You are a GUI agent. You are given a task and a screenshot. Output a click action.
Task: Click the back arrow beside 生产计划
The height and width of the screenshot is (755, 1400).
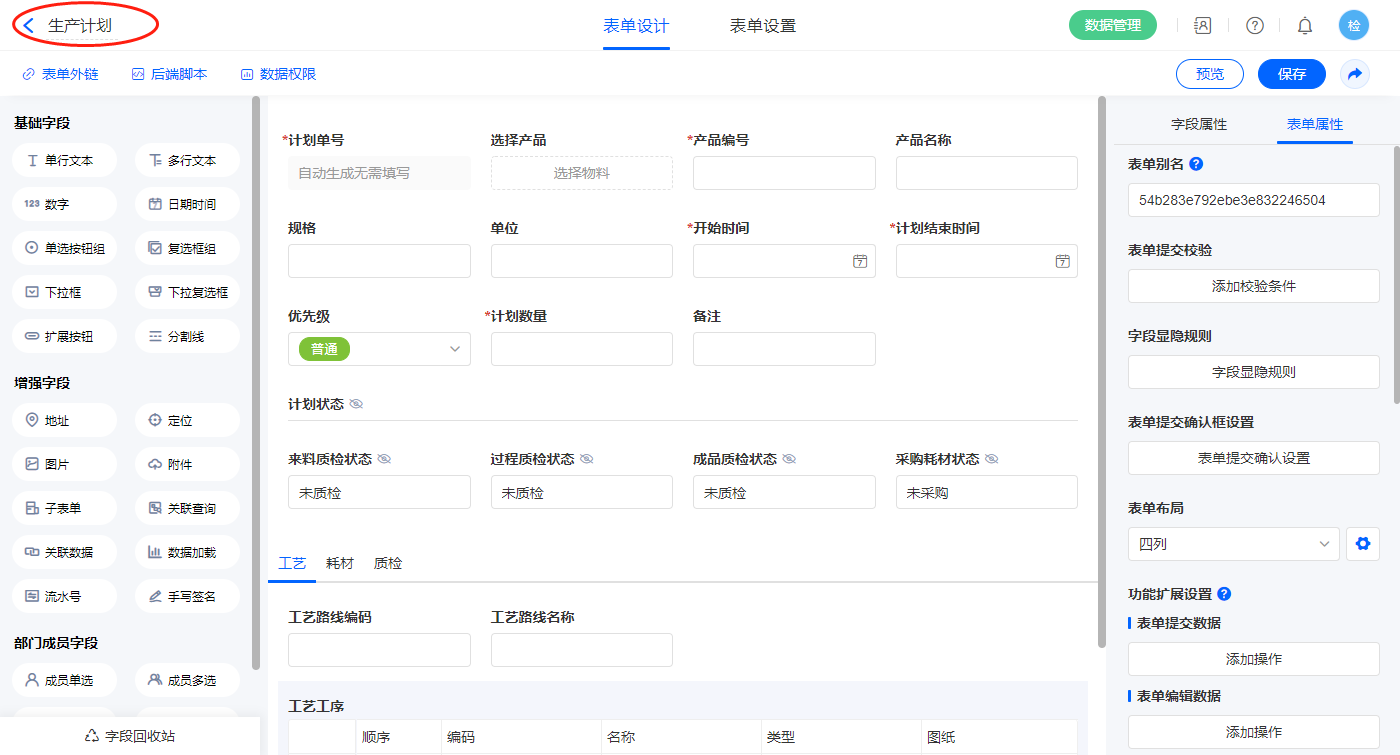point(29,26)
